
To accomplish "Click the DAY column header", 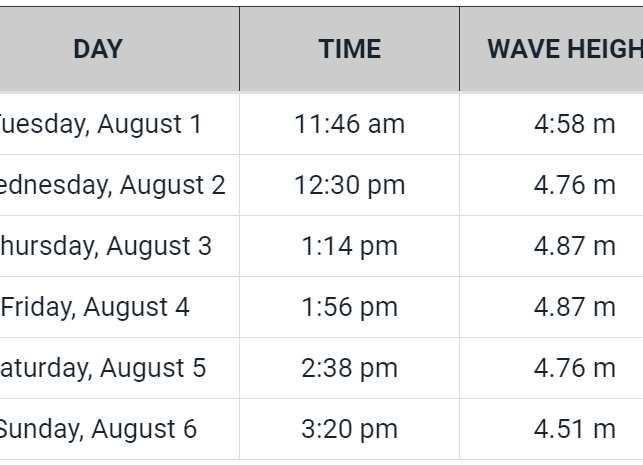I will [98, 49].
